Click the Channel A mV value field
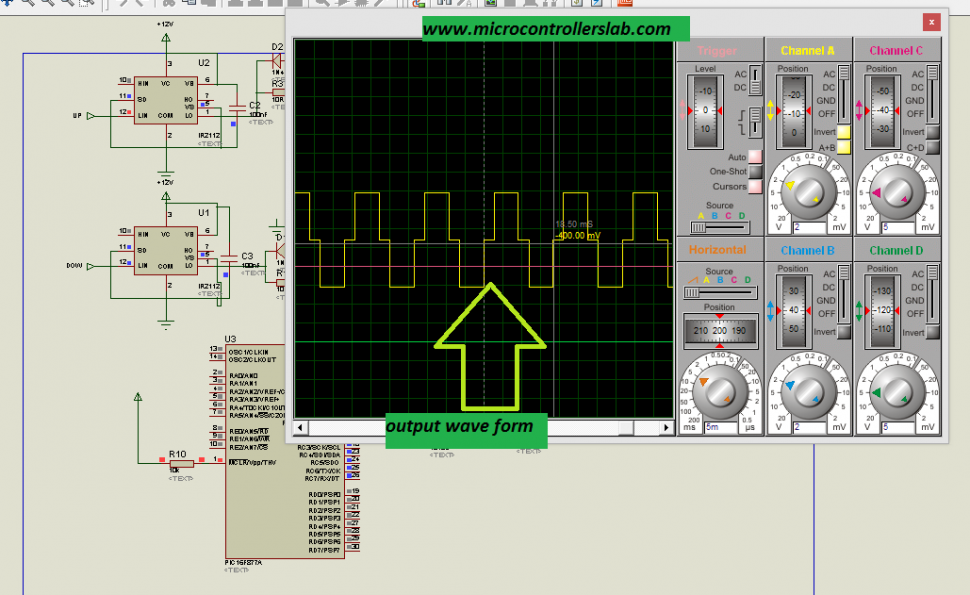 click(x=809, y=227)
